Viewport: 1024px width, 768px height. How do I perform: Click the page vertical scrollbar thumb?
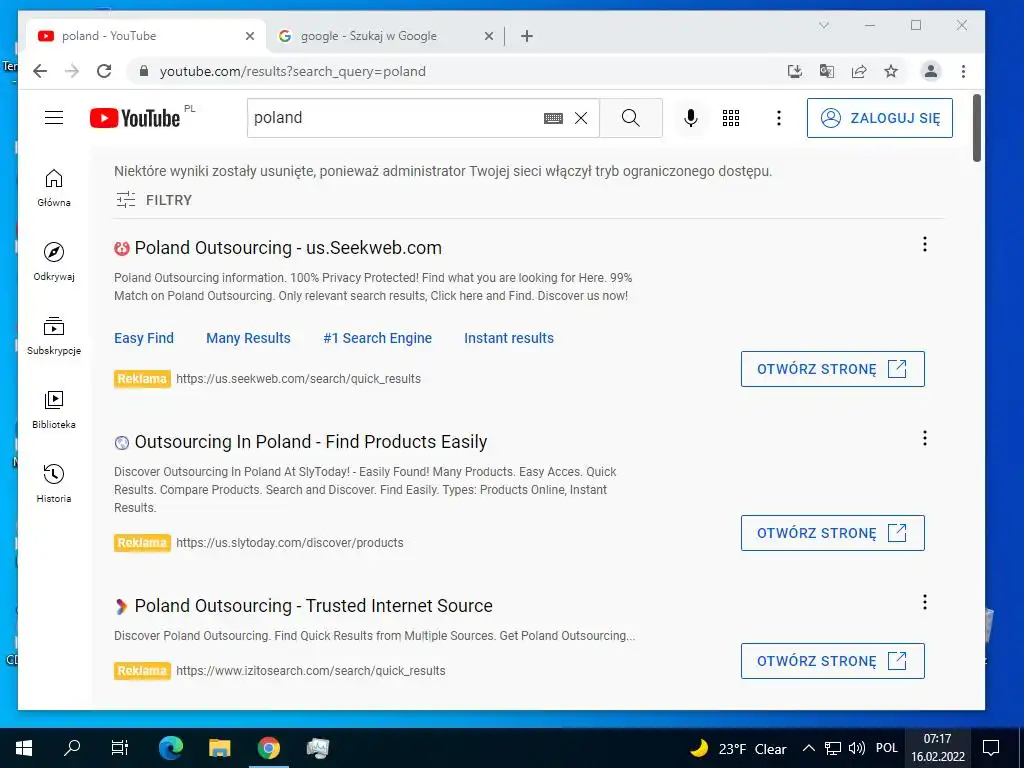click(x=976, y=128)
